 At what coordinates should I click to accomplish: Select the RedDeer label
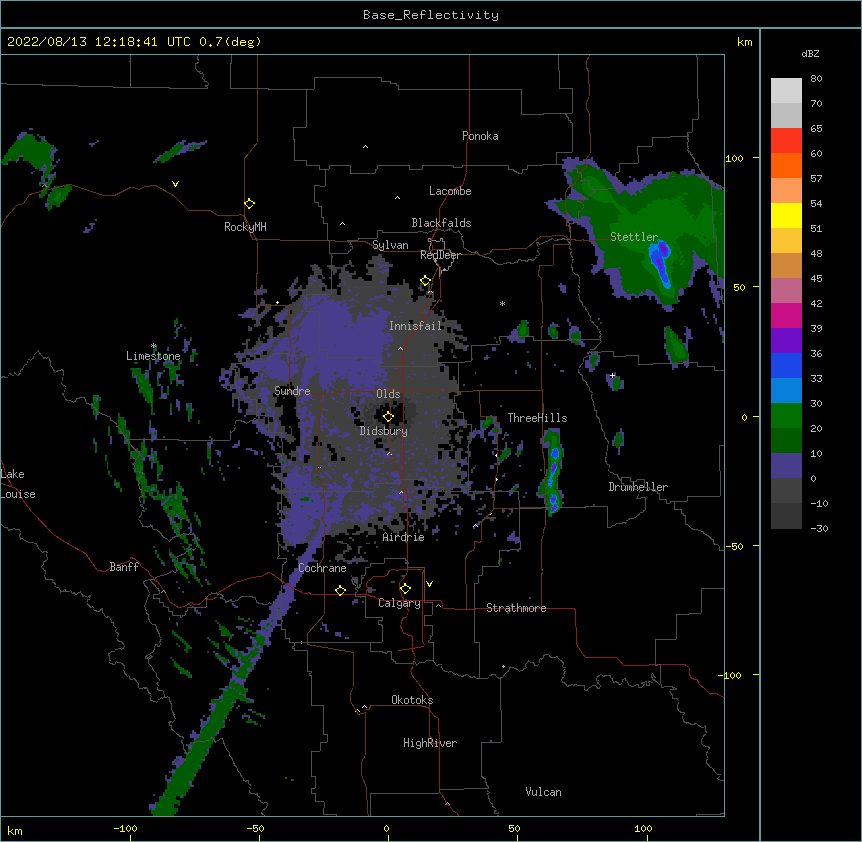point(440,255)
